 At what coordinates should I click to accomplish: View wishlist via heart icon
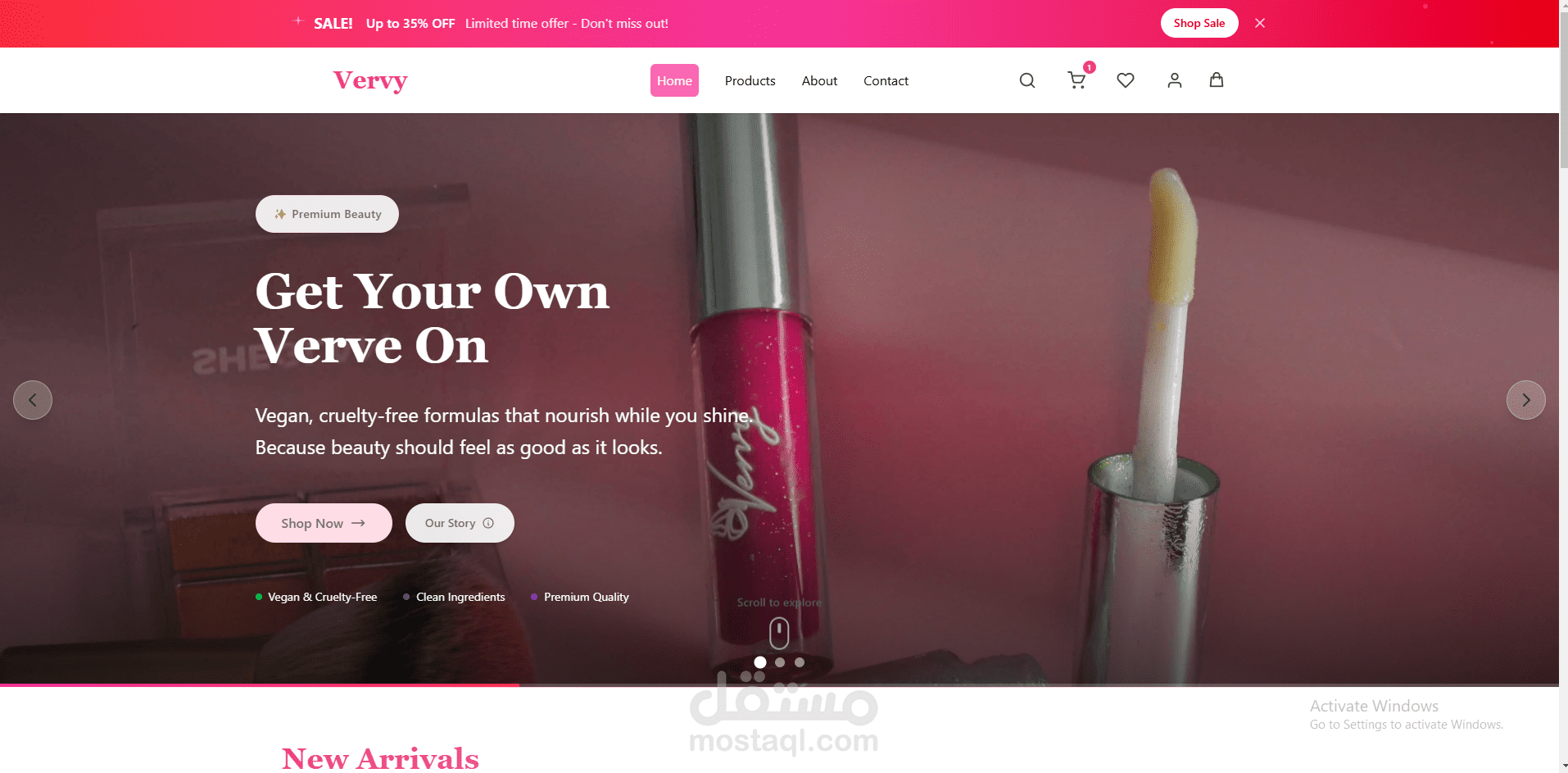[1126, 80]
